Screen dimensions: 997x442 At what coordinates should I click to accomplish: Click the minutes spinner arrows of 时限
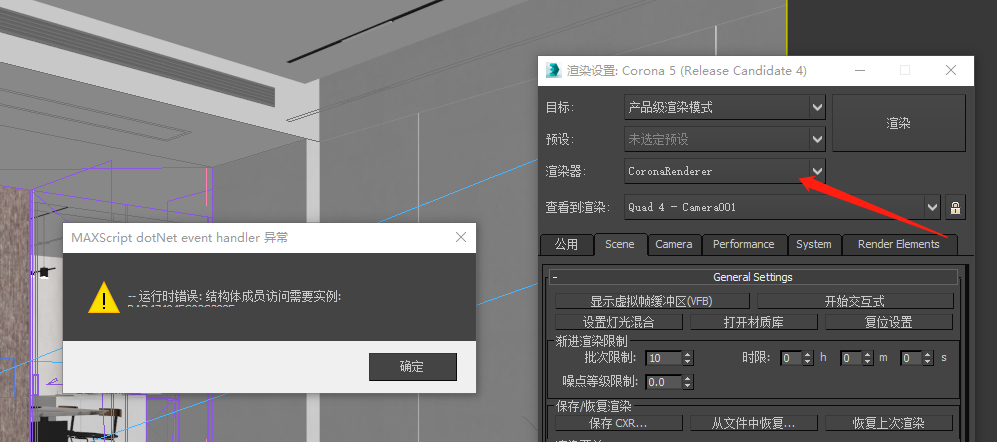(868, 358)
